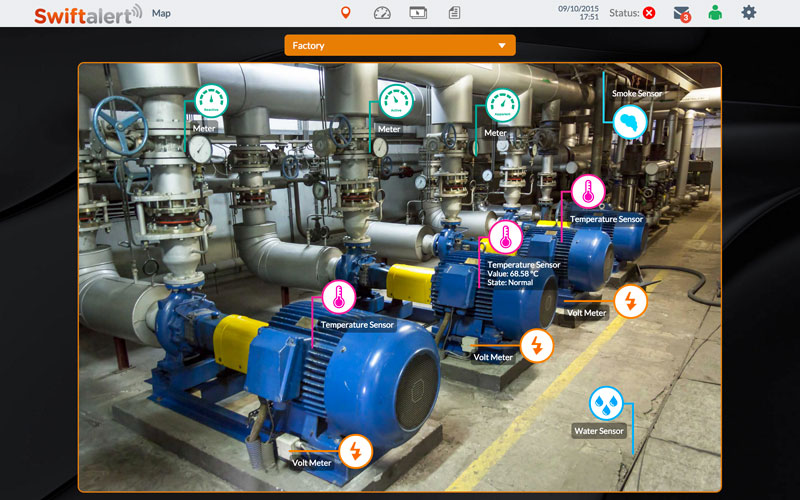Screen dimensions: 800x500
Task: Click the Volt Meter label on farthest pump
Action: [587, 313]
